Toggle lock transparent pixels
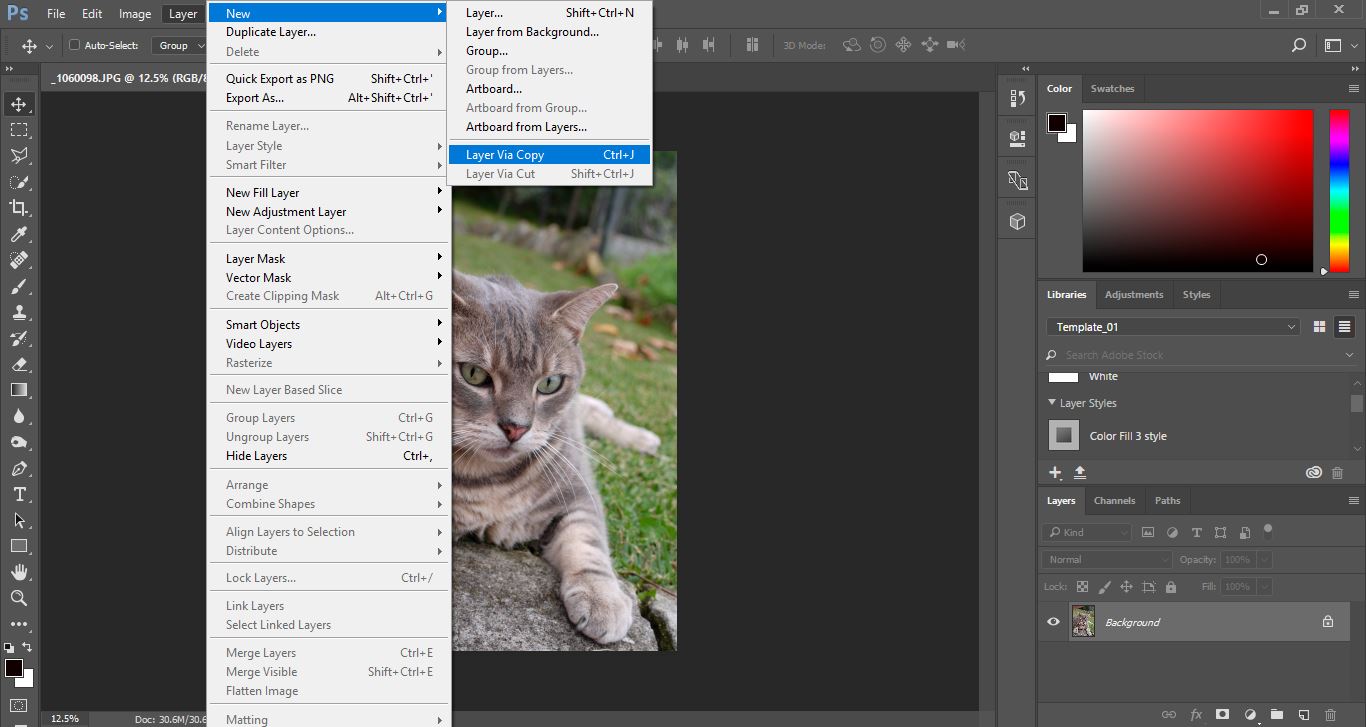This screenshot has height=727, width=1366. [1081, 587]
